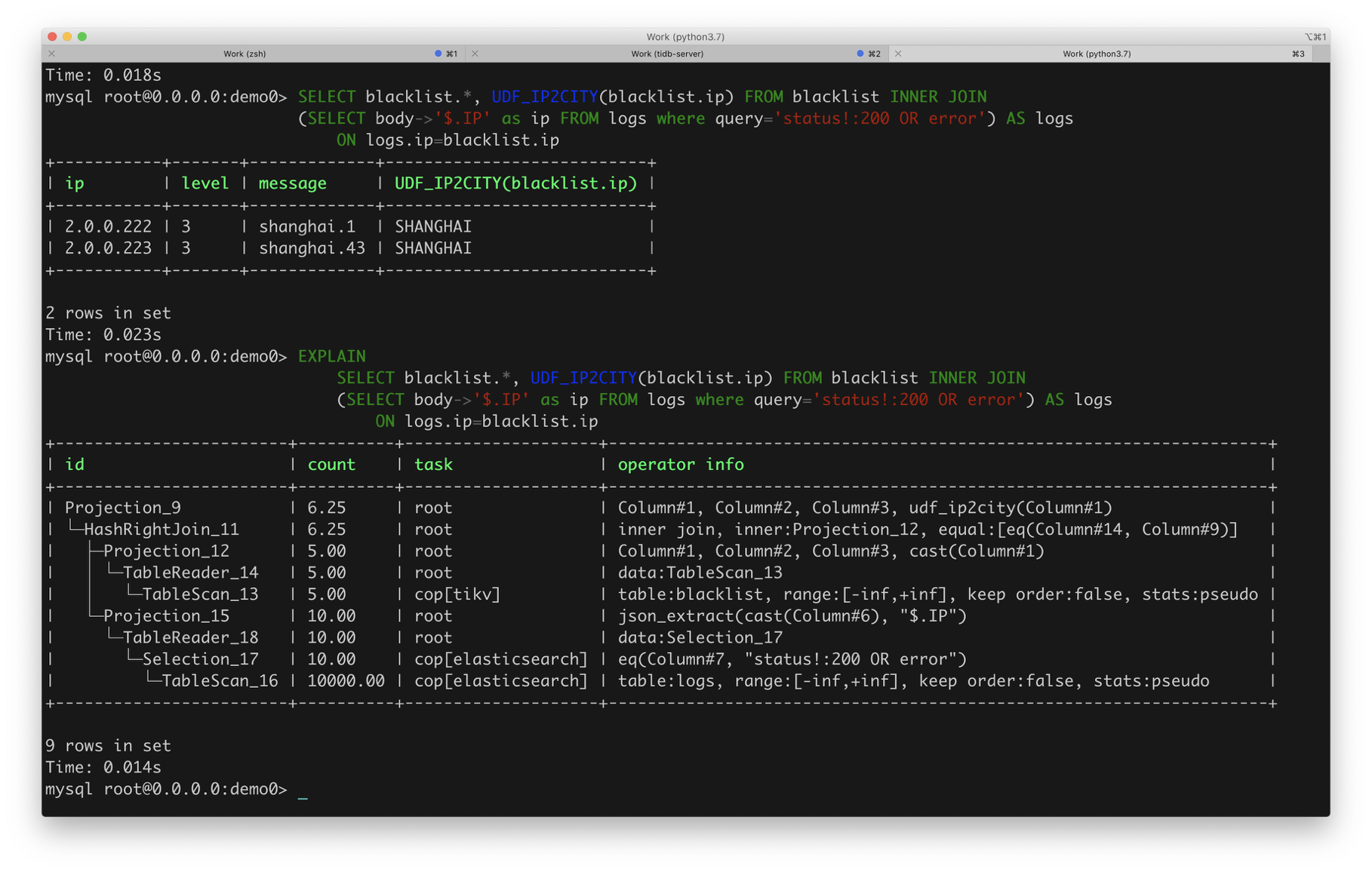Click the 'task' header in explain table
The width and height of the screenshot is (1372, 872).
click(x=433, y=465)
